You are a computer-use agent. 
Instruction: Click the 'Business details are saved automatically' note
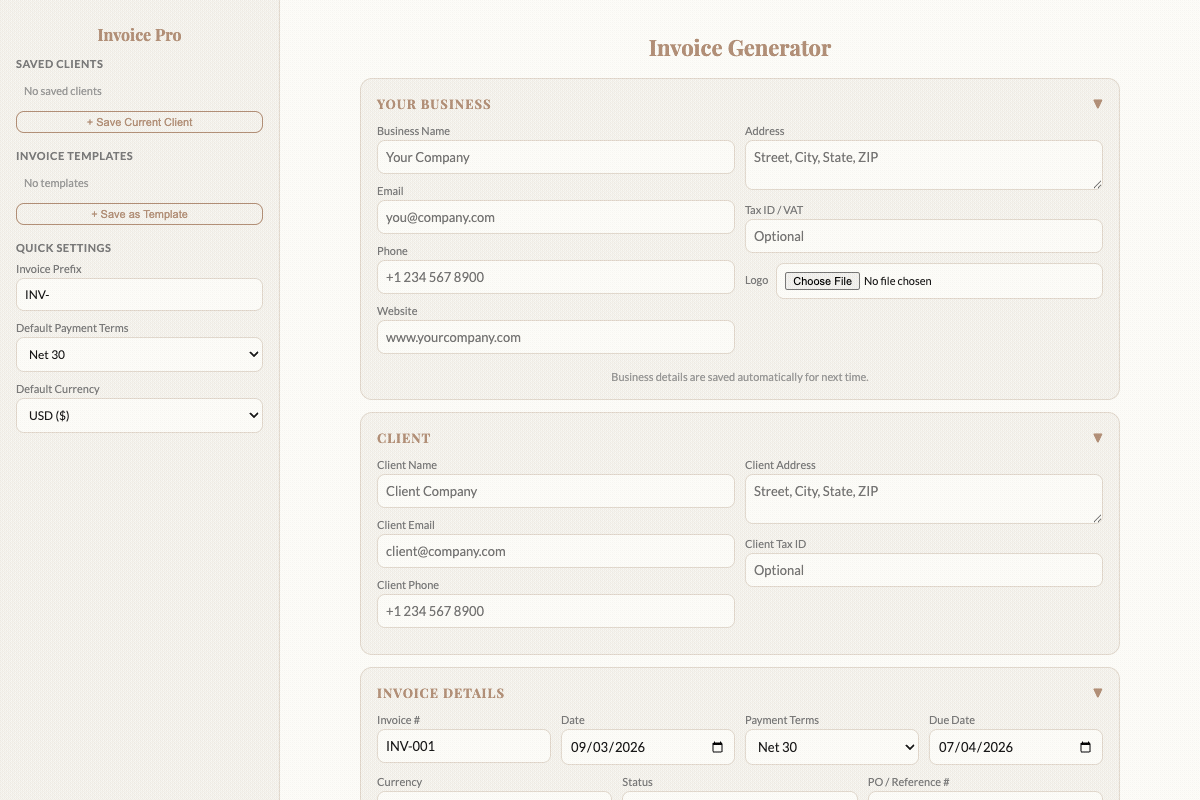(740, 377)
